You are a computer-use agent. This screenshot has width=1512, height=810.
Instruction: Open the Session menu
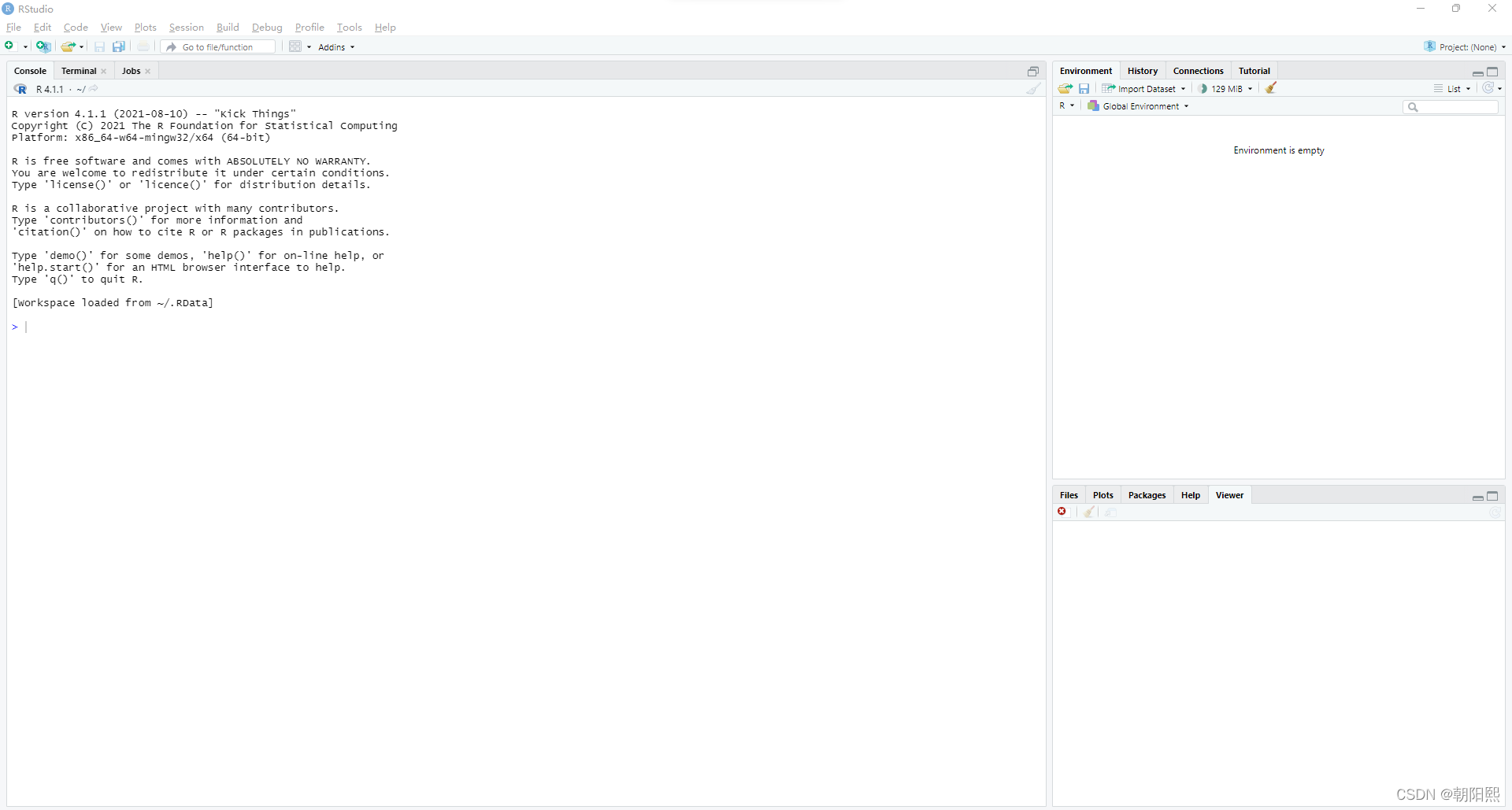pyautogui.click(x=187, y=28)
